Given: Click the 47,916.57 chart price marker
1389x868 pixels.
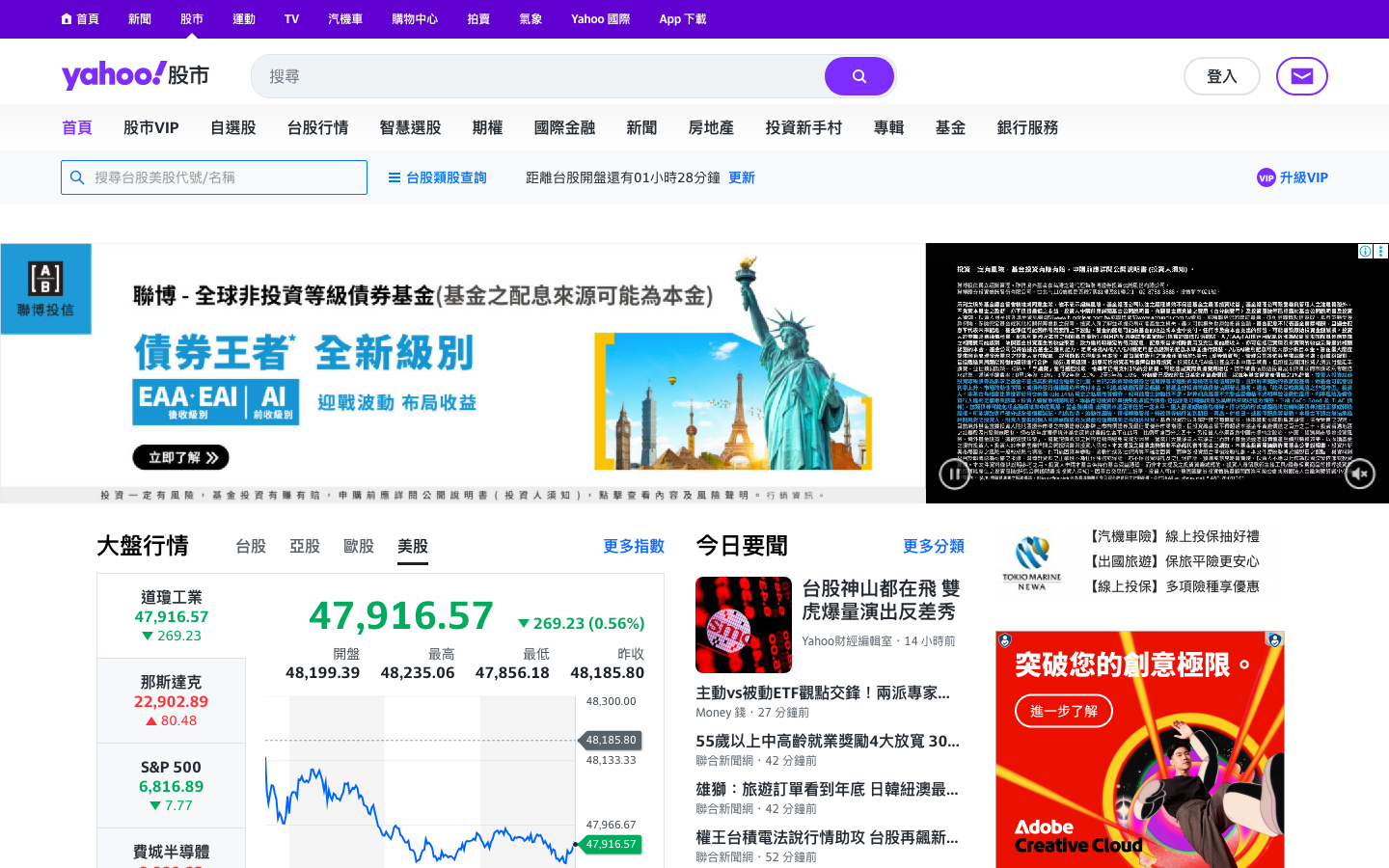Looking at the screenshot, I should coord(612,844).
